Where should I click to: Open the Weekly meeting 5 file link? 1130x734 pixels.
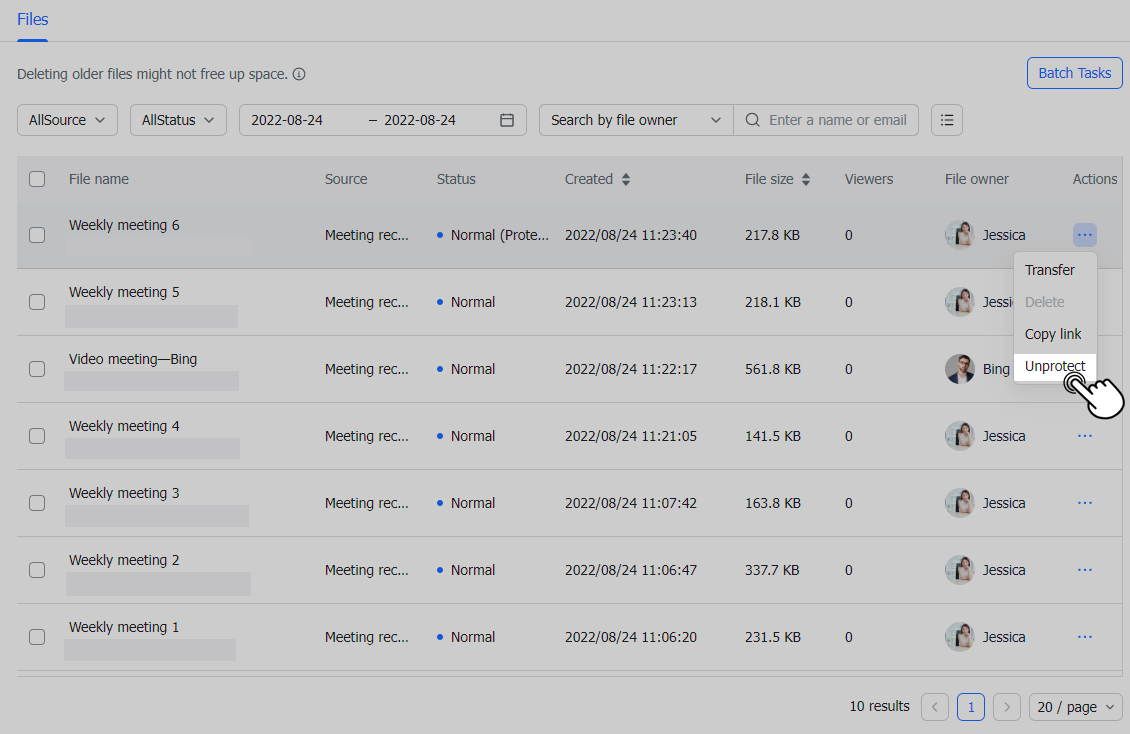[124, 291]
